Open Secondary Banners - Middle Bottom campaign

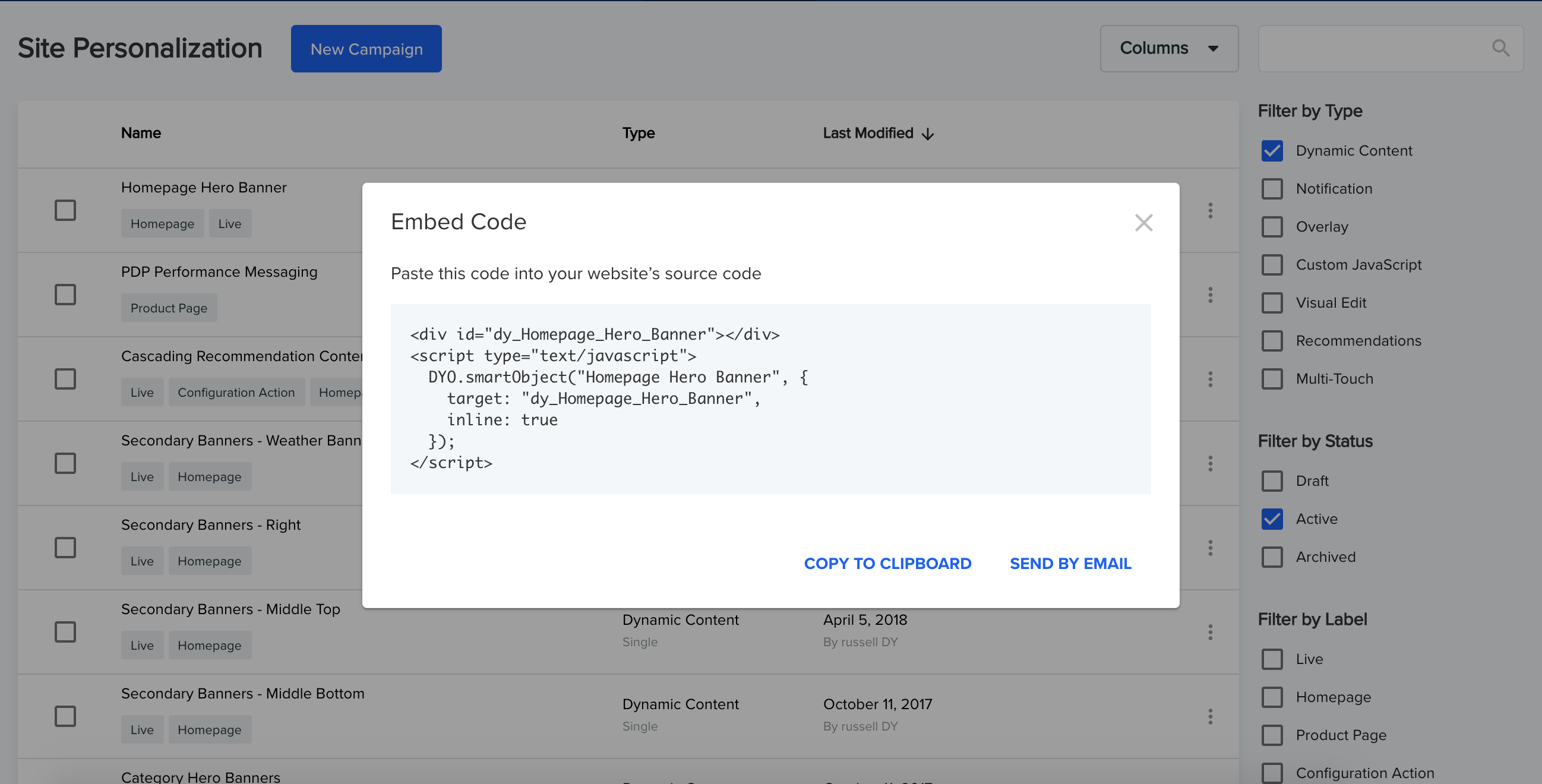pyautogui.click(x=242, y=694)
